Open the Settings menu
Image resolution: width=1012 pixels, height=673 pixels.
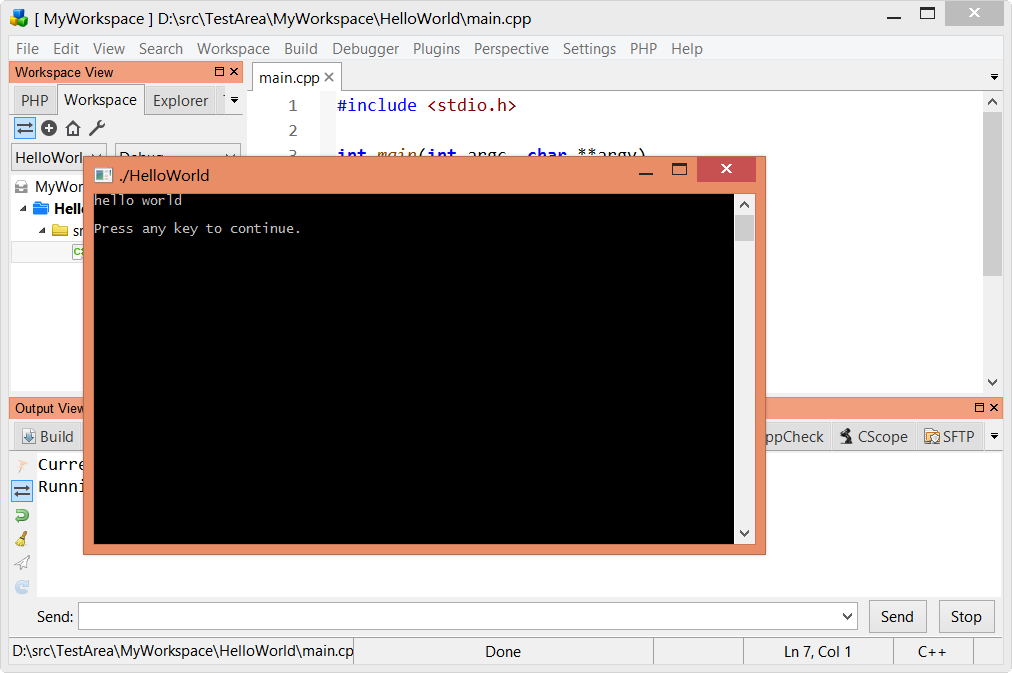pos(589,48)
